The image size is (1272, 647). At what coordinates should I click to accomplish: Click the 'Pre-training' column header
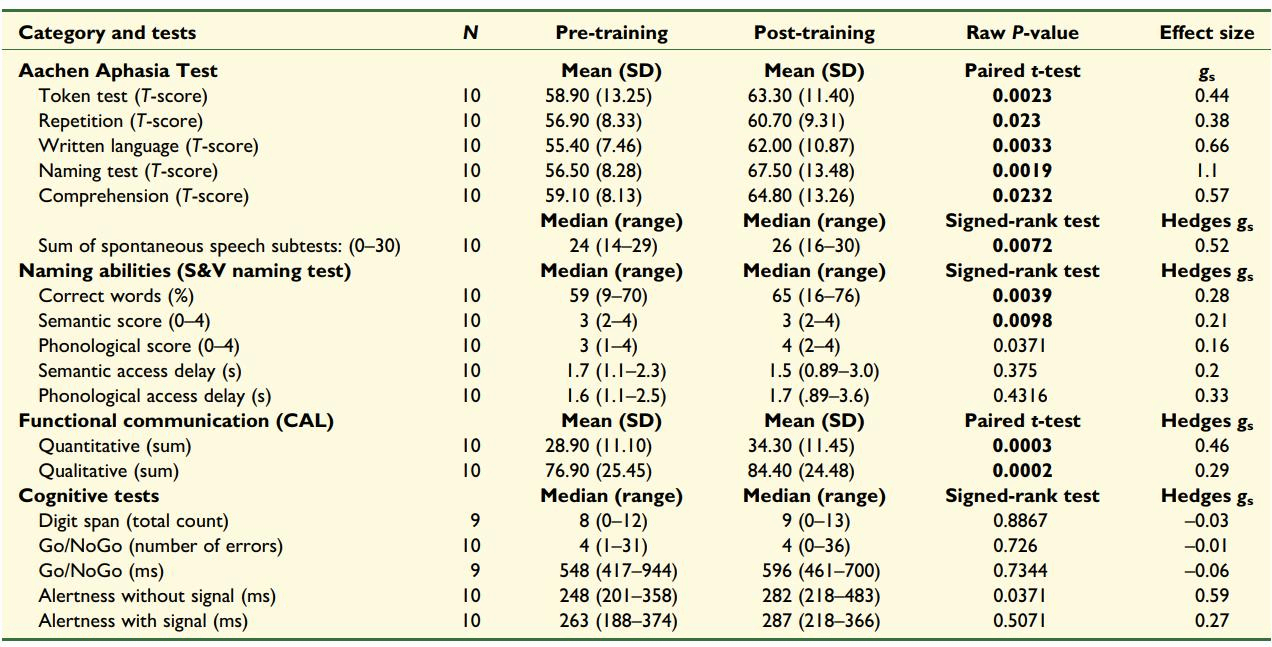611,32
